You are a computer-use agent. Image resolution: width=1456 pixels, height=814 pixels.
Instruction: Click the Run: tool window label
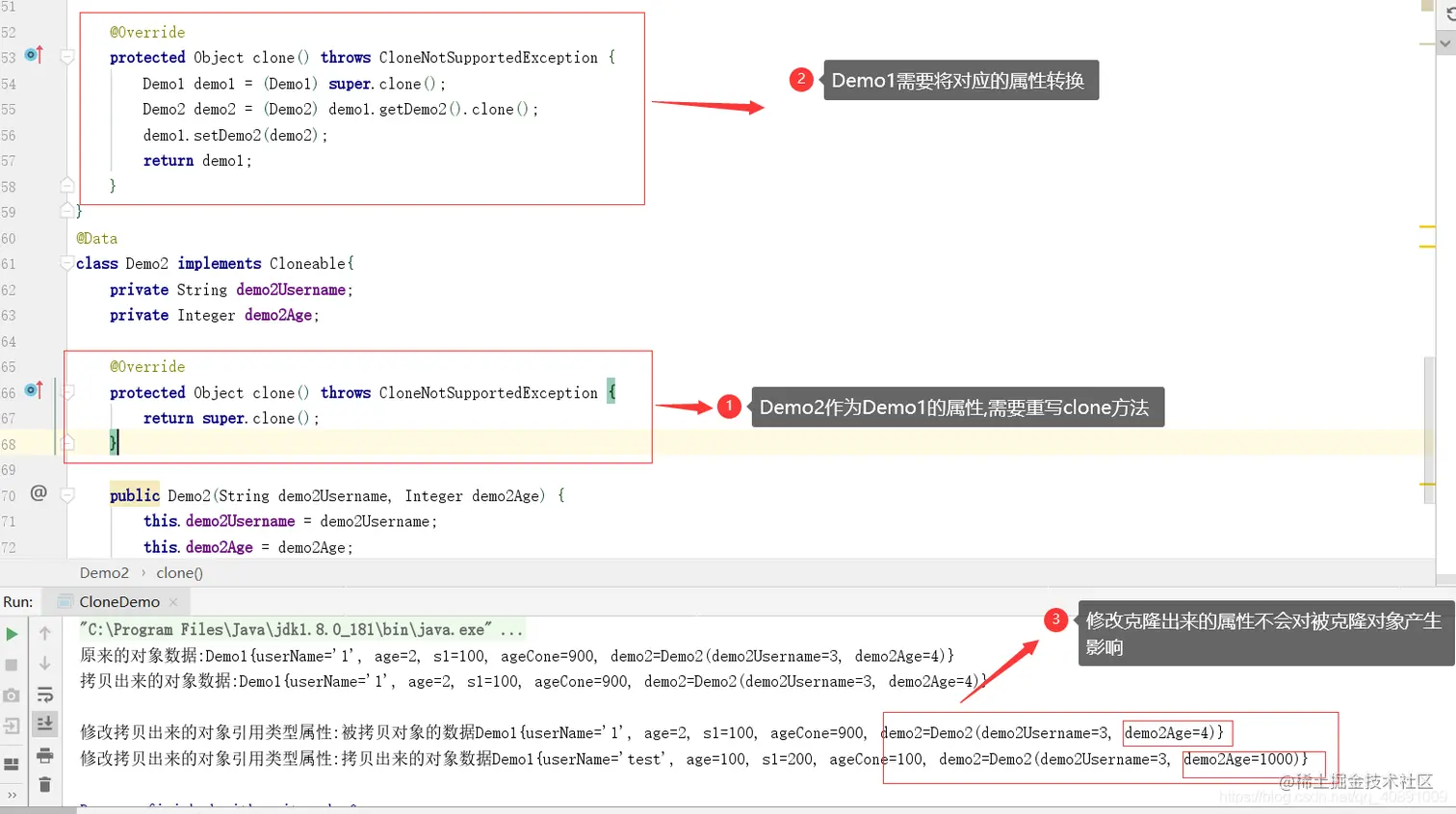point(17,602)
